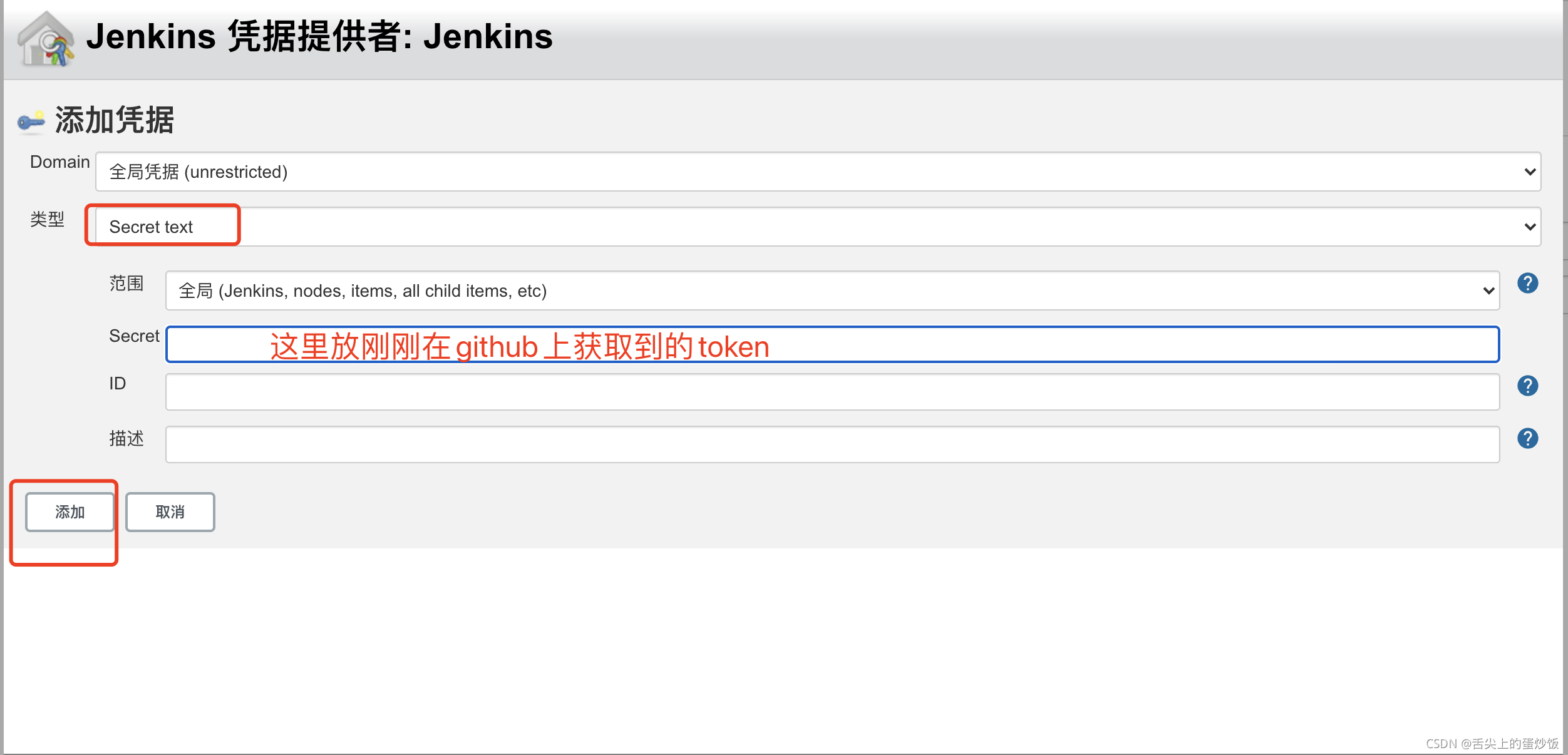The width and height of the screenshot is (1568, 755).
Task: Click the Jenkins 凭据提供者 page title
Action: click(319, 36)
